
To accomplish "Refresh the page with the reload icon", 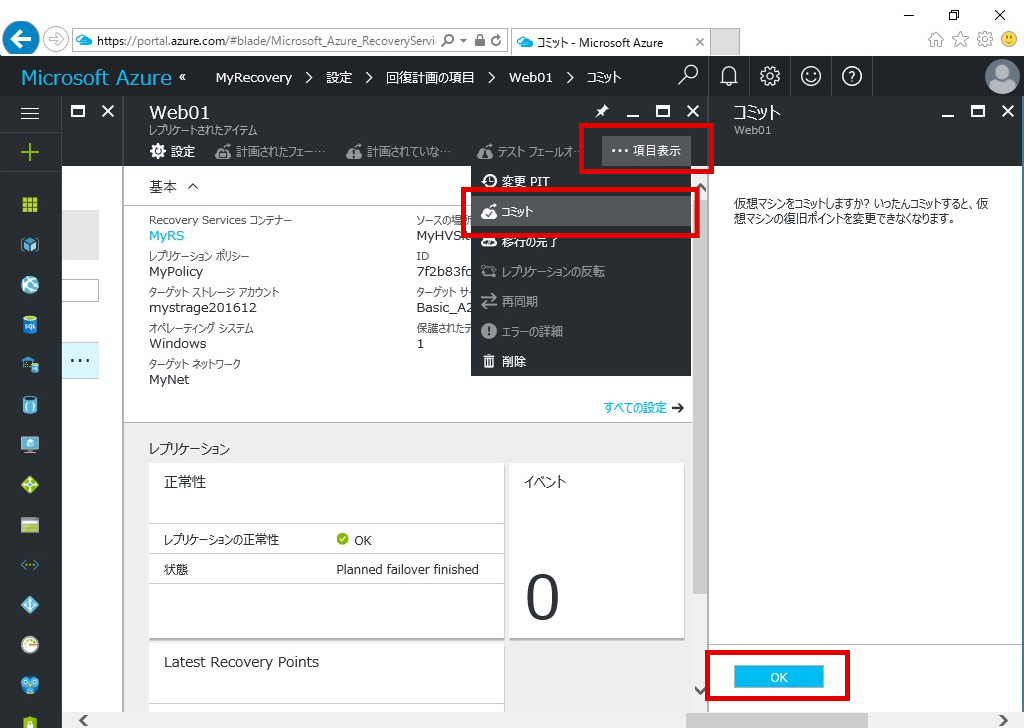I will [x=496, y=40].
